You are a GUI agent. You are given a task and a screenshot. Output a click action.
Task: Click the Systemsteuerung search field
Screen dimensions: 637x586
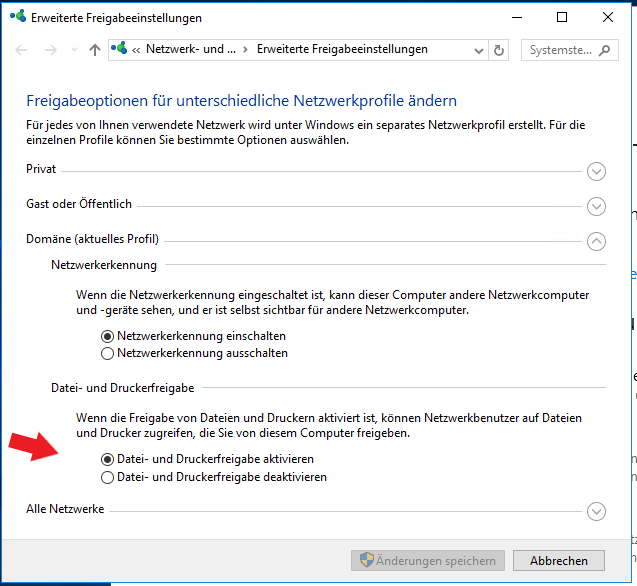[560, 50]
